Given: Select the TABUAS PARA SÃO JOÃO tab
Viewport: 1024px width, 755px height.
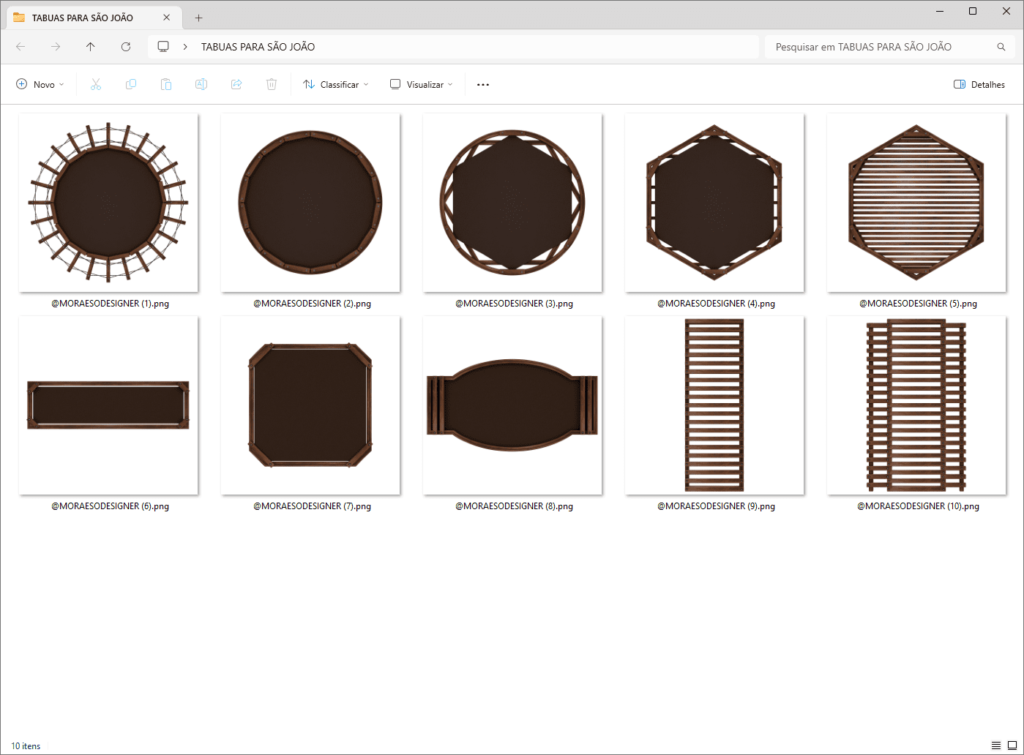Looking at the screenshot, I should click(82, 18).
